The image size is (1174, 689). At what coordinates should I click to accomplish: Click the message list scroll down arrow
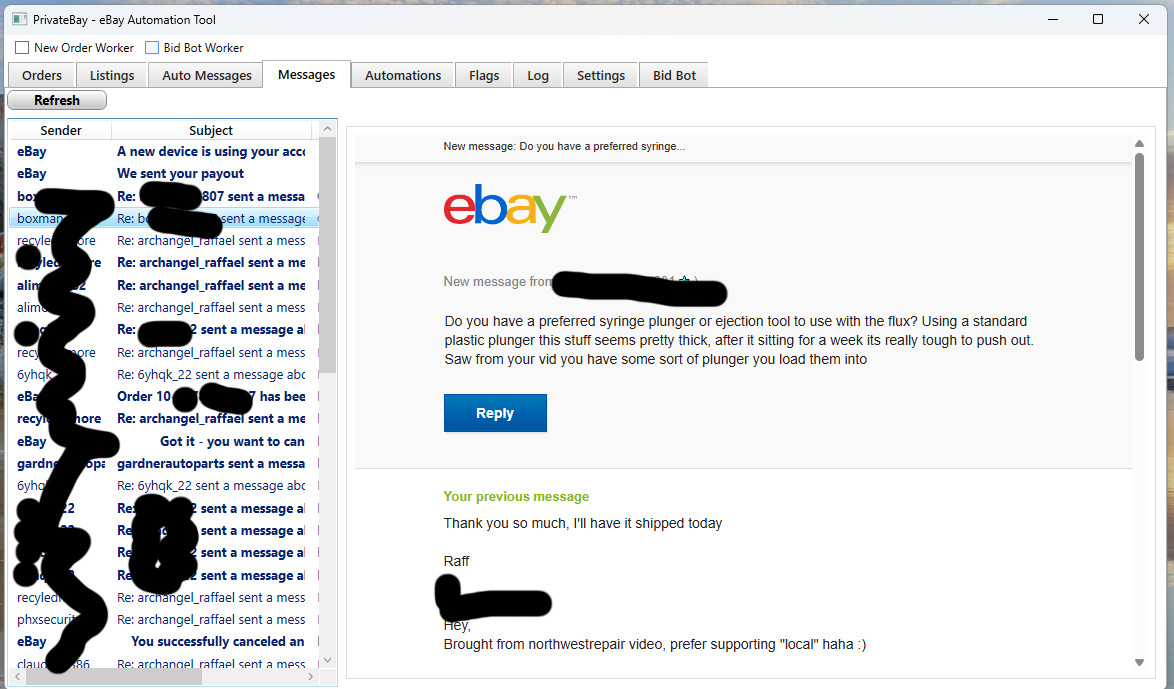pyautogui.click(x=327, y=661)
